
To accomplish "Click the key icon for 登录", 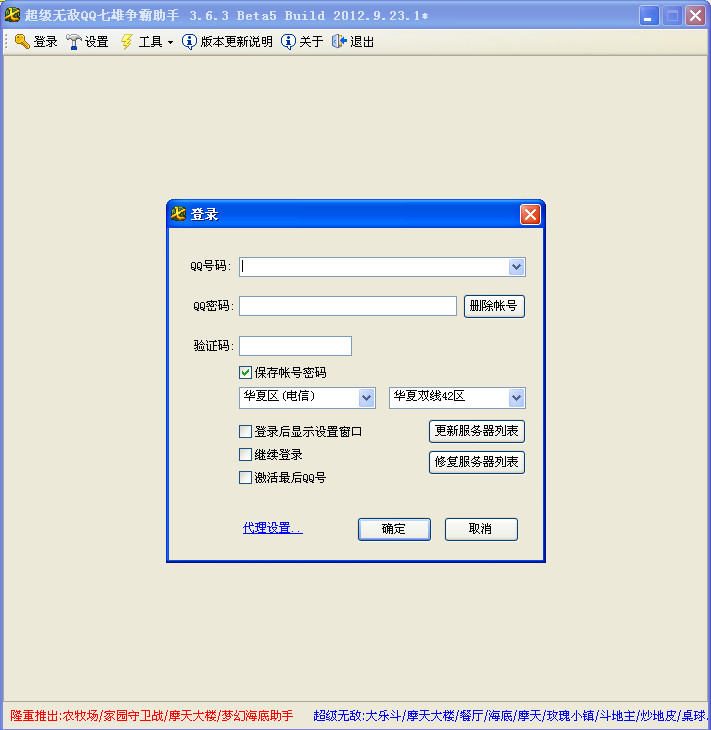I will tap(22, 41).
